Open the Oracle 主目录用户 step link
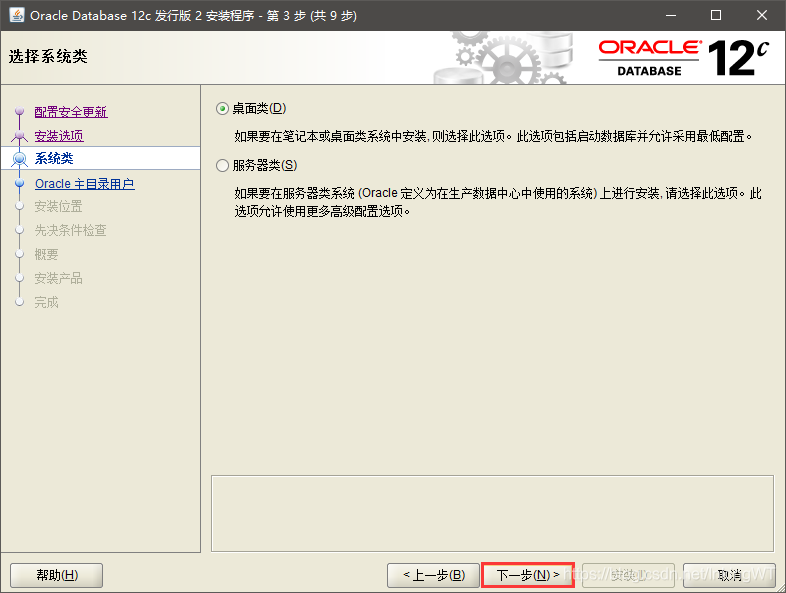Image resolution: width=786 pixels, height=593 pixels. (85, 184)
